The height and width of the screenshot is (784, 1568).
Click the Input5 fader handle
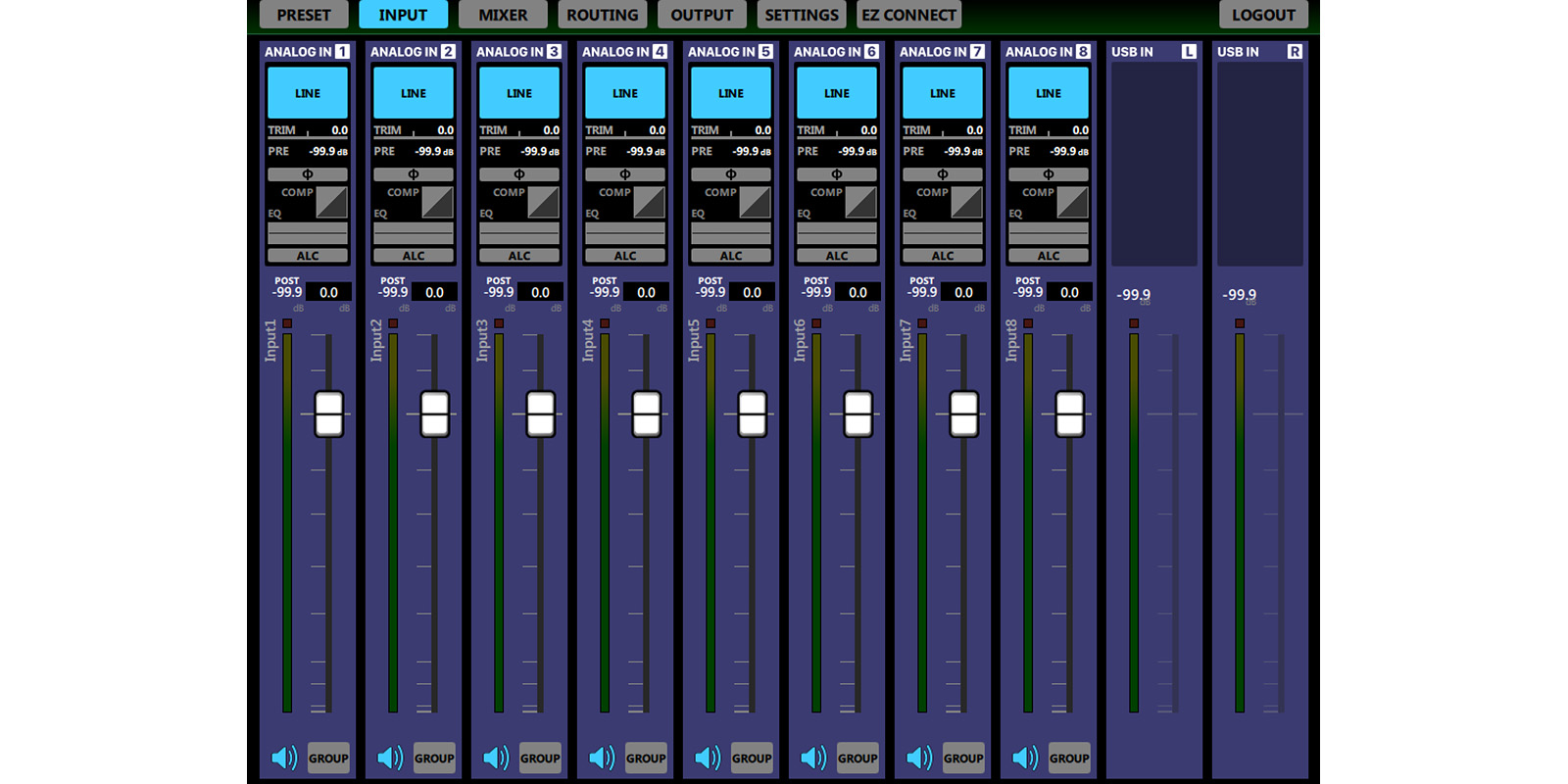pyautogui.click(x=753, y=414)
